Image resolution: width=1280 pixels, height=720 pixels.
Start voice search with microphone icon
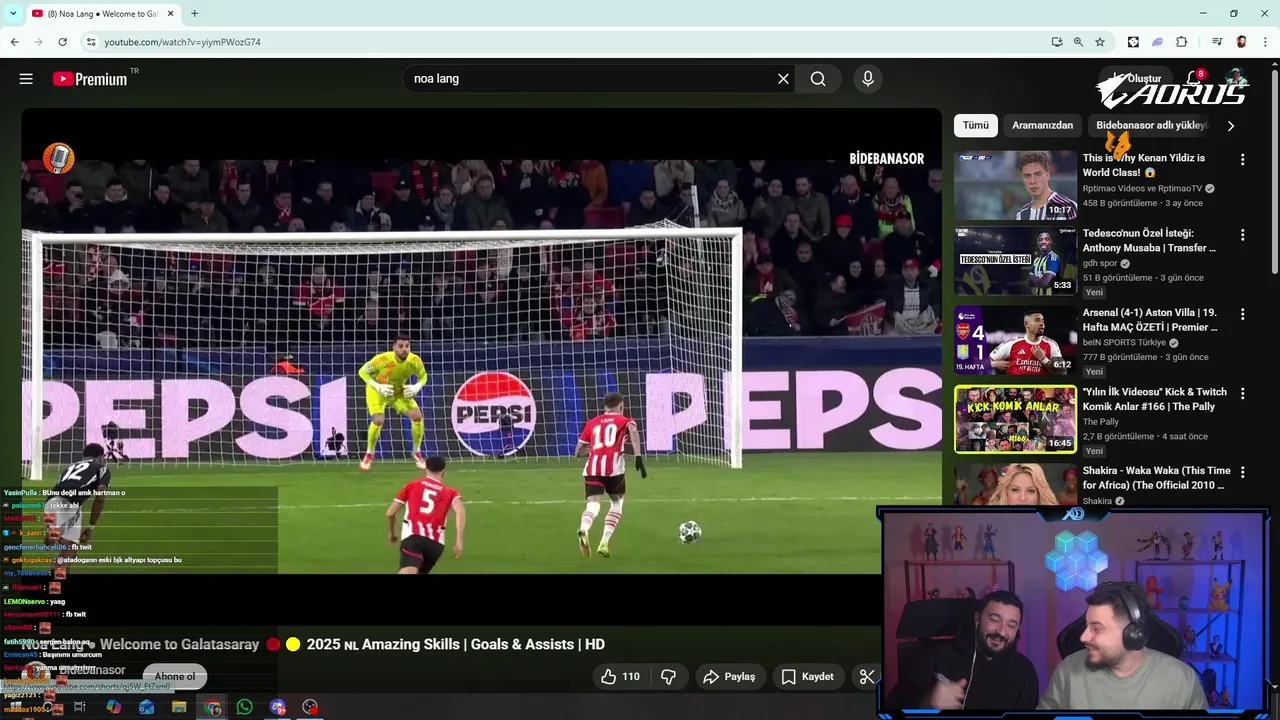click(x=868, y=79)
